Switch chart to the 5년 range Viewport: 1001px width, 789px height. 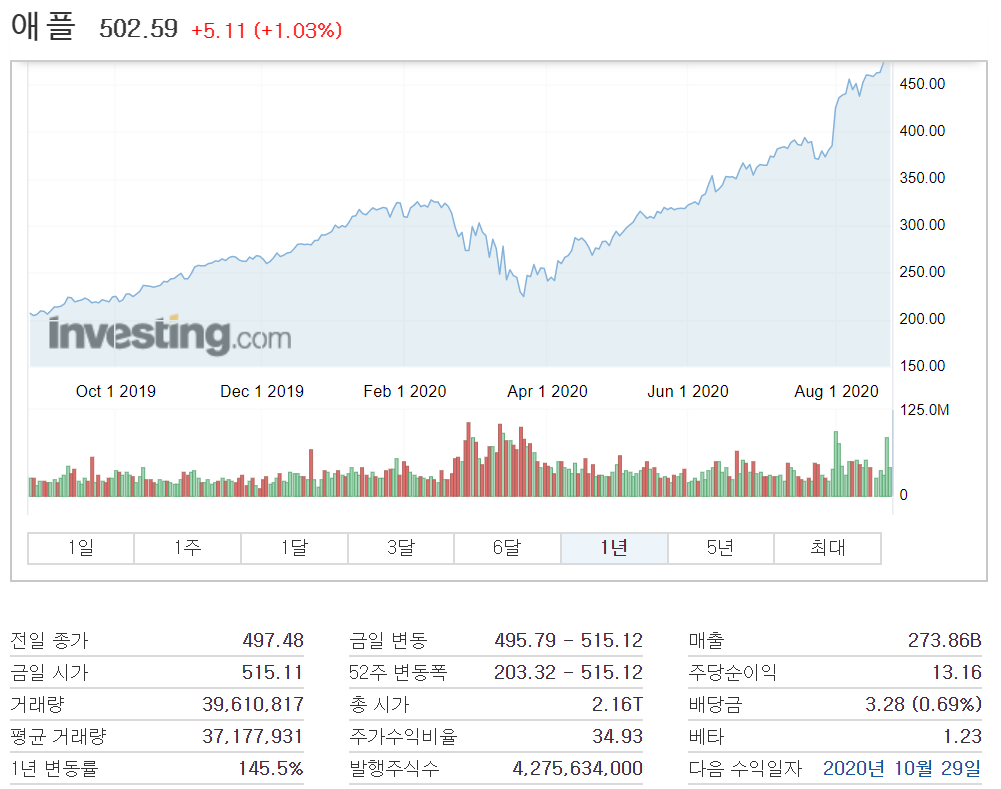721,548
